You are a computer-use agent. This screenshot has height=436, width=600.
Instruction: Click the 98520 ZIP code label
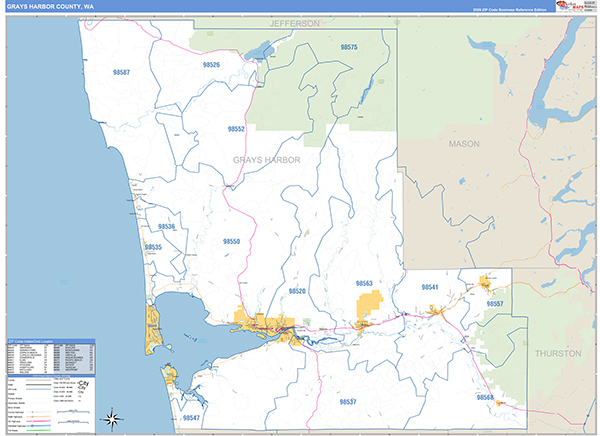297,291
